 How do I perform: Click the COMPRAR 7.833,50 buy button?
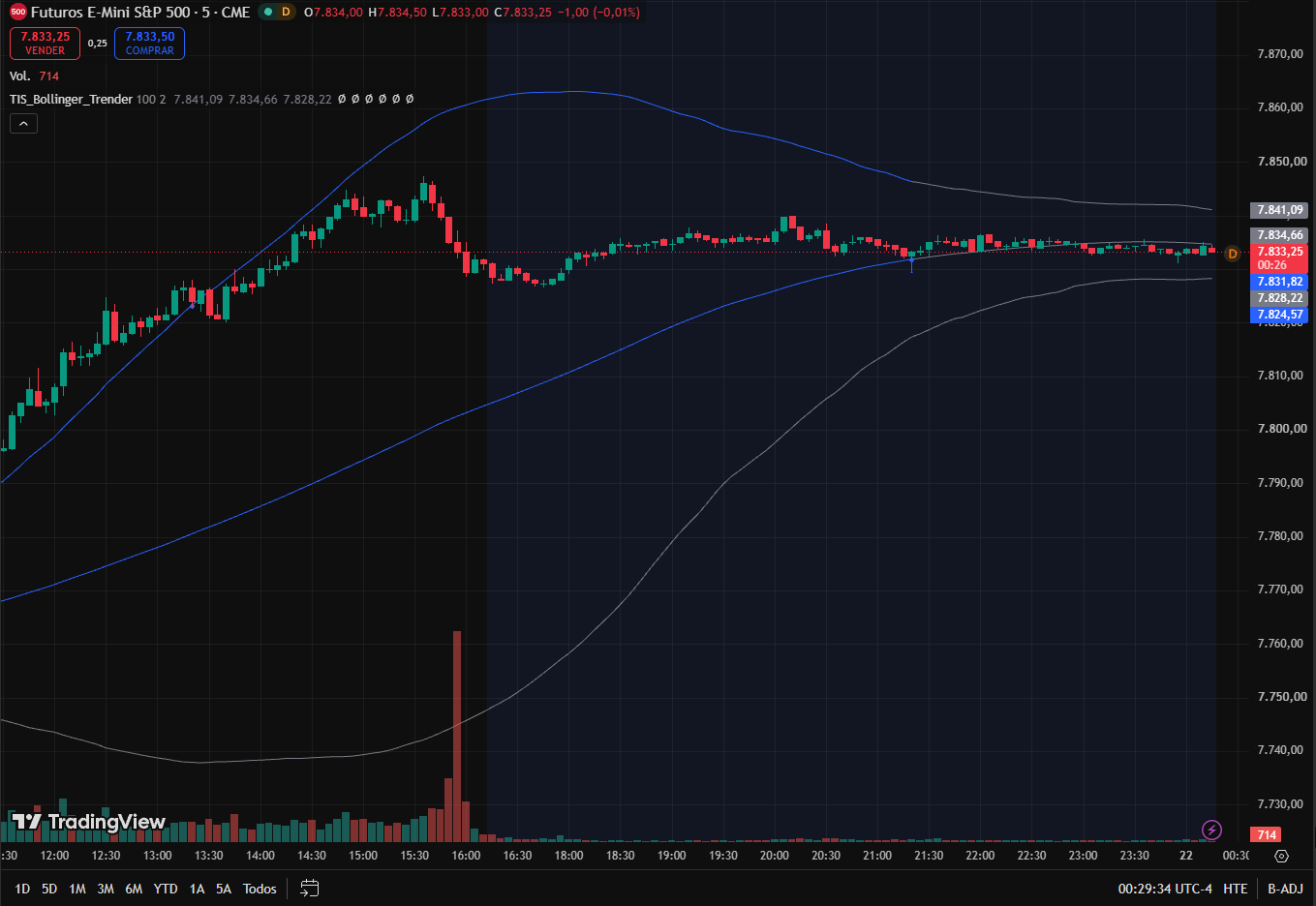point(149,44)
